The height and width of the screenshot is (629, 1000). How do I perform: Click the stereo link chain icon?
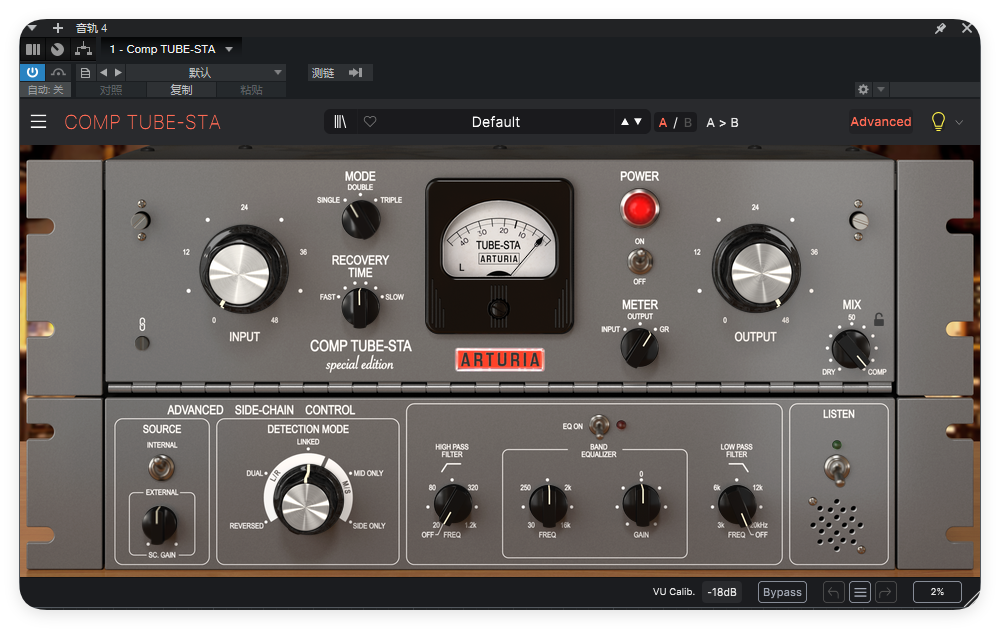tap(142, 324)
